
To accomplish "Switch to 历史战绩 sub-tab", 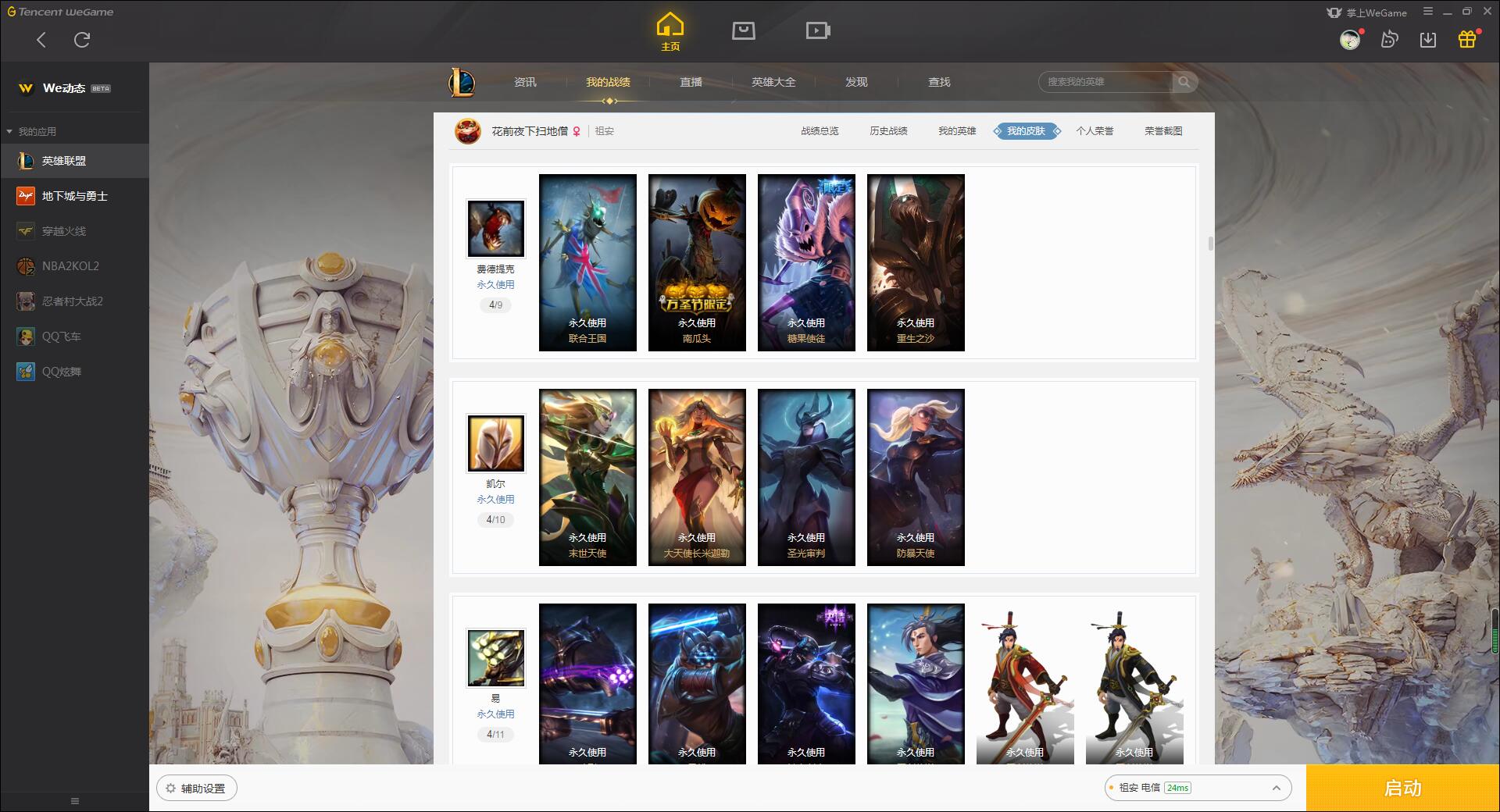I will 888,131.
